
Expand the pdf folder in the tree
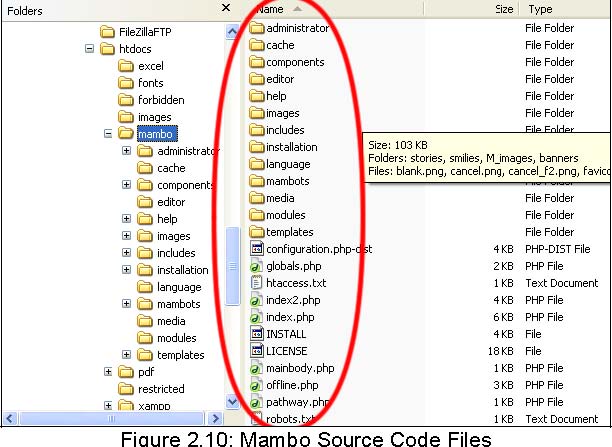point(108,372)
